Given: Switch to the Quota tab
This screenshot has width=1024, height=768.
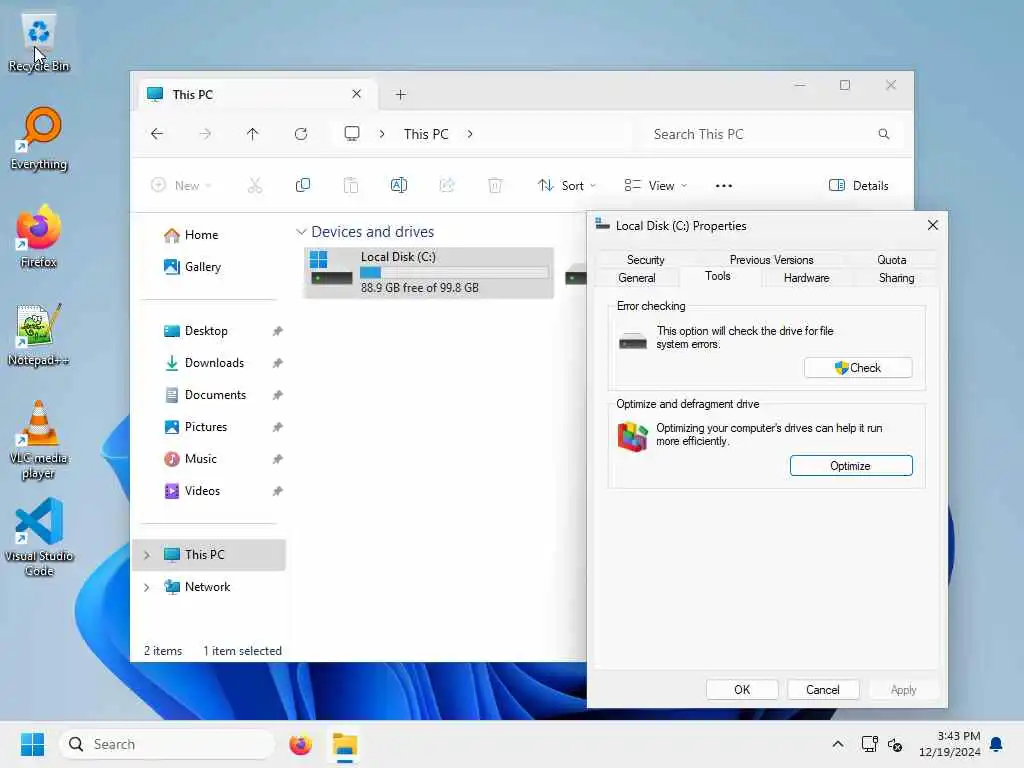Looking at the screenshot, I should click(891, 259).
